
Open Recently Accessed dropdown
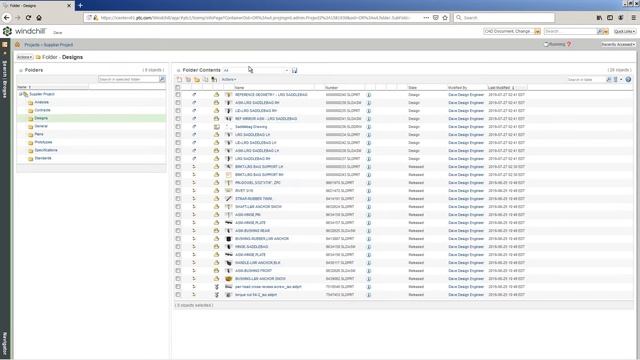click(618, 44)
